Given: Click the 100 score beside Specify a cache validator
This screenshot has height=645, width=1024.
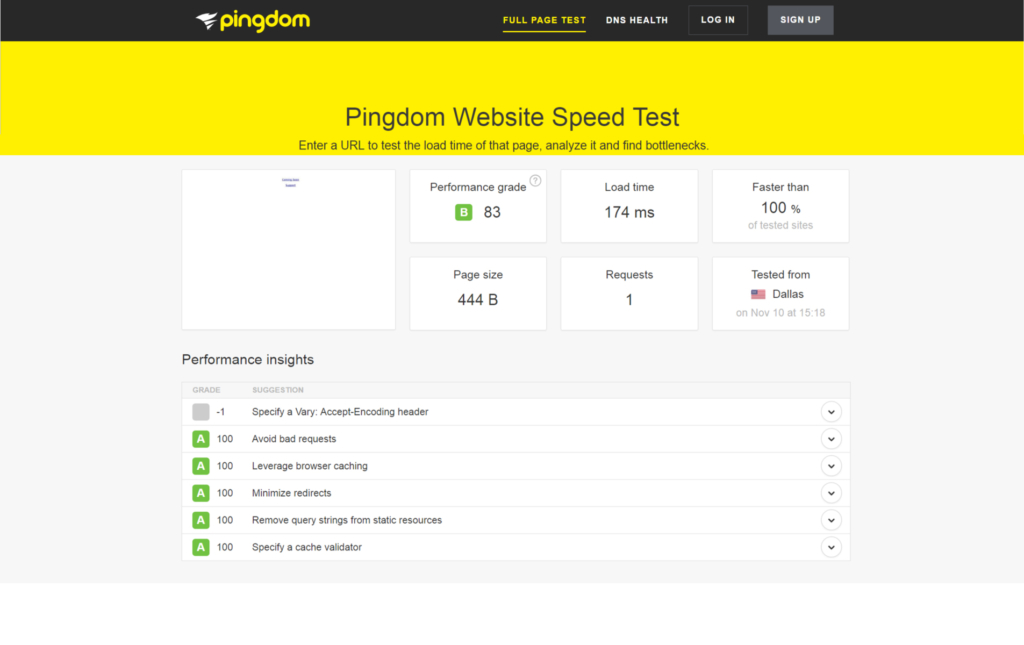Looking at the screenshot, I should [x=225, y=547].
